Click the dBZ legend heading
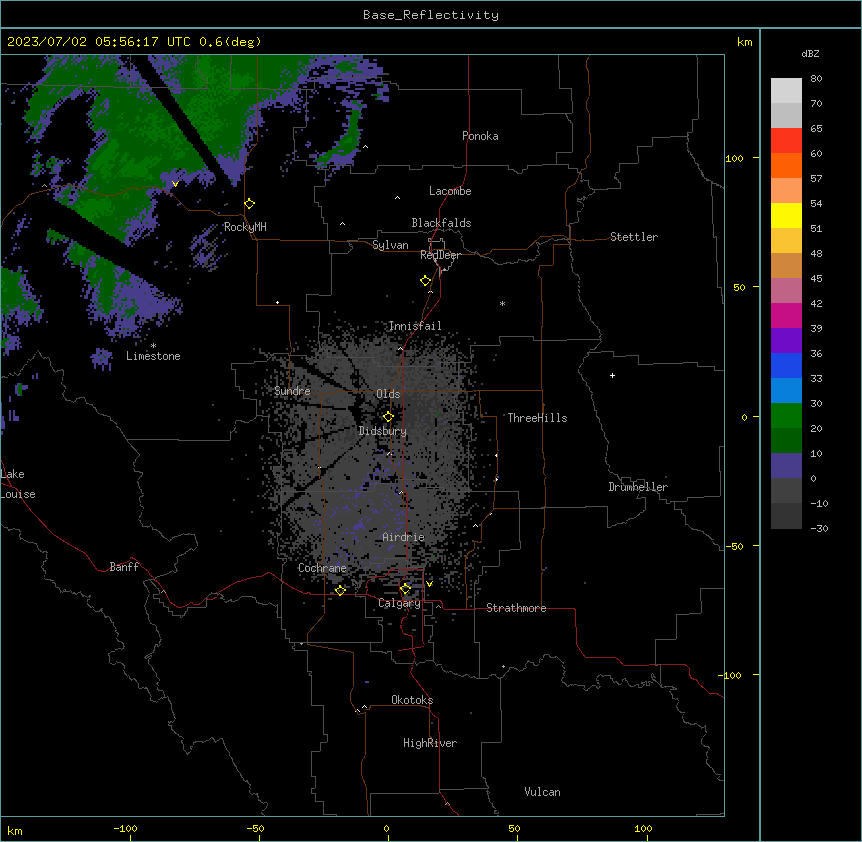862x842 pixels. point(810,54)
